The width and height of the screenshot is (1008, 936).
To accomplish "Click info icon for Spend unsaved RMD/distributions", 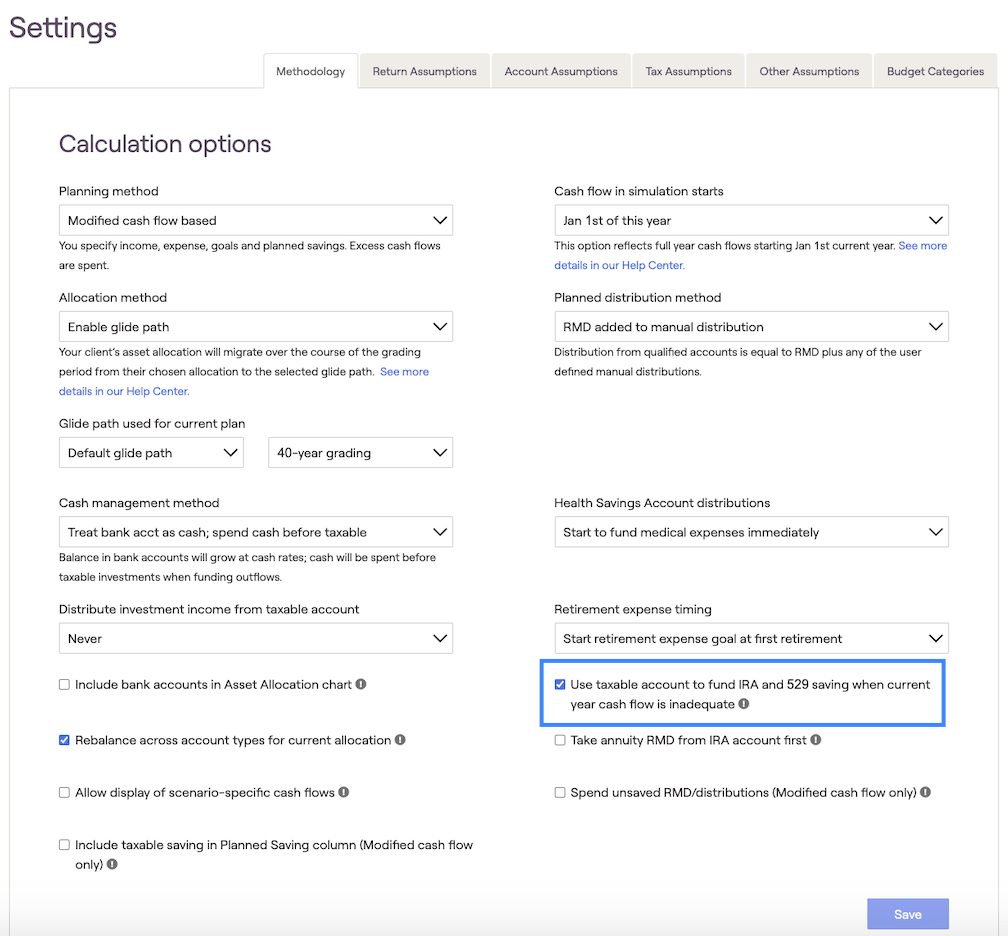I will click(925, 793).
